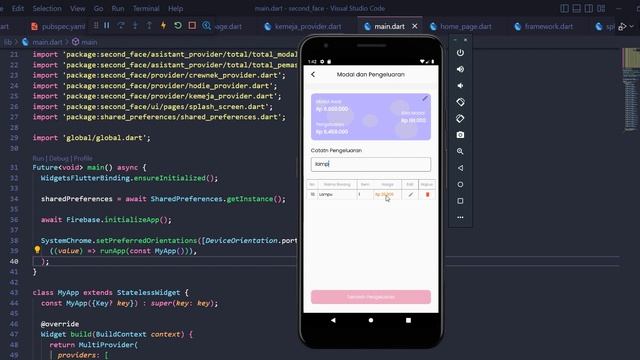Close the main.dart tab
The height and width of the screenshot is (360, 640).
[x=415, y=26]
